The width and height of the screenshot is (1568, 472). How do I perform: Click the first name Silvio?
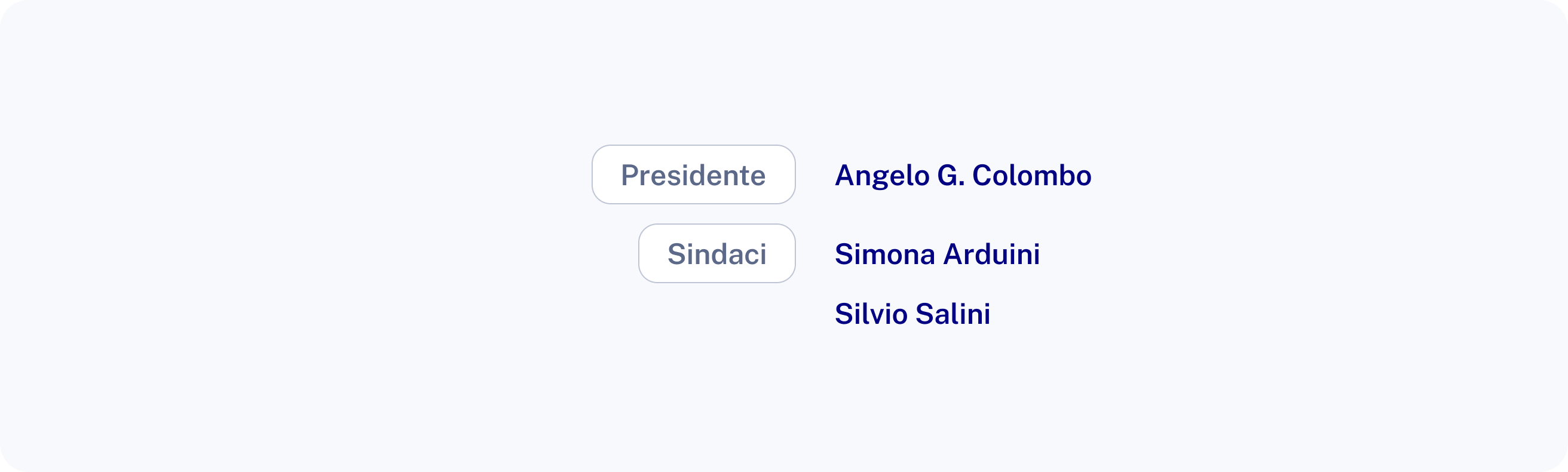[870, 314]
